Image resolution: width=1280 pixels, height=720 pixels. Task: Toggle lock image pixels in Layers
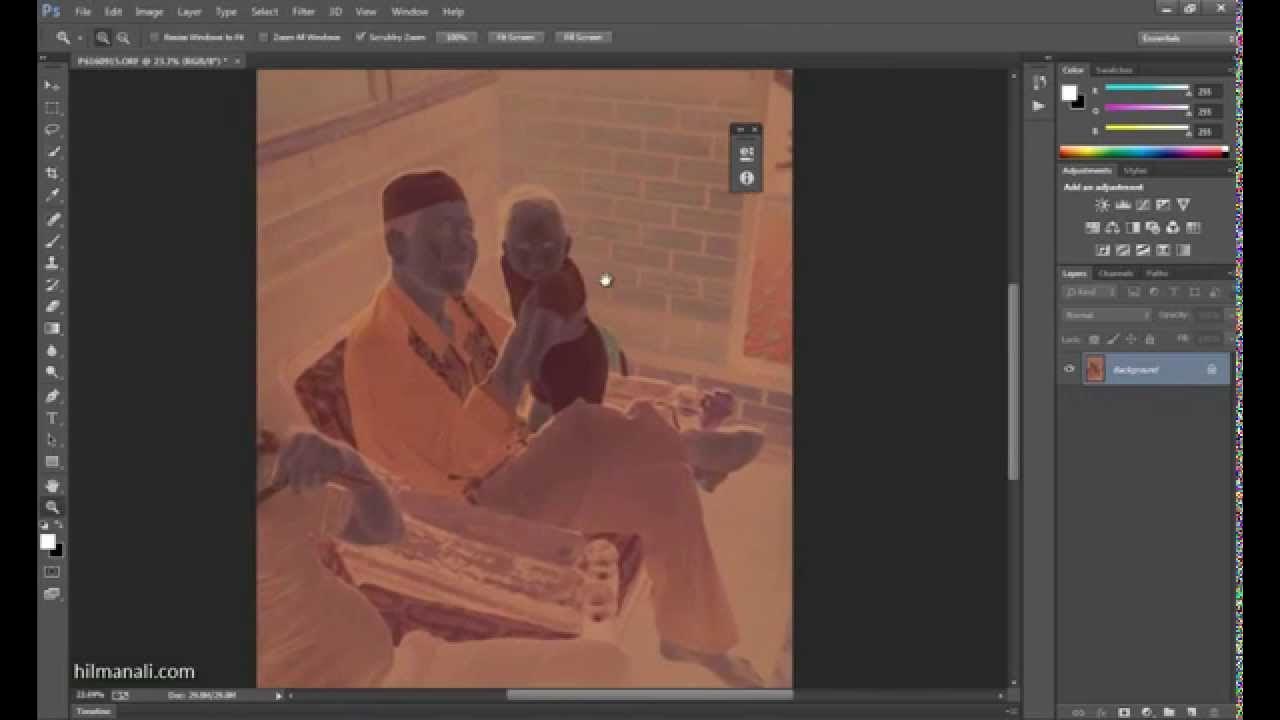1113,340
